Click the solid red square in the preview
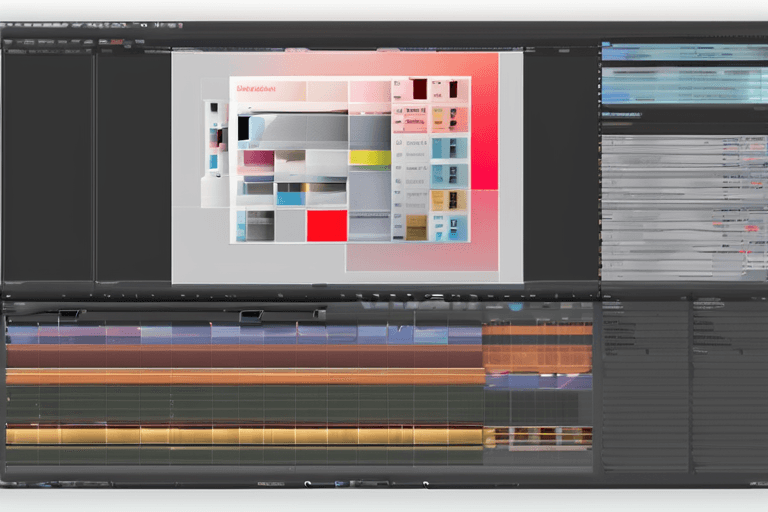Viewport: 768px width, 512px height. 326,225
